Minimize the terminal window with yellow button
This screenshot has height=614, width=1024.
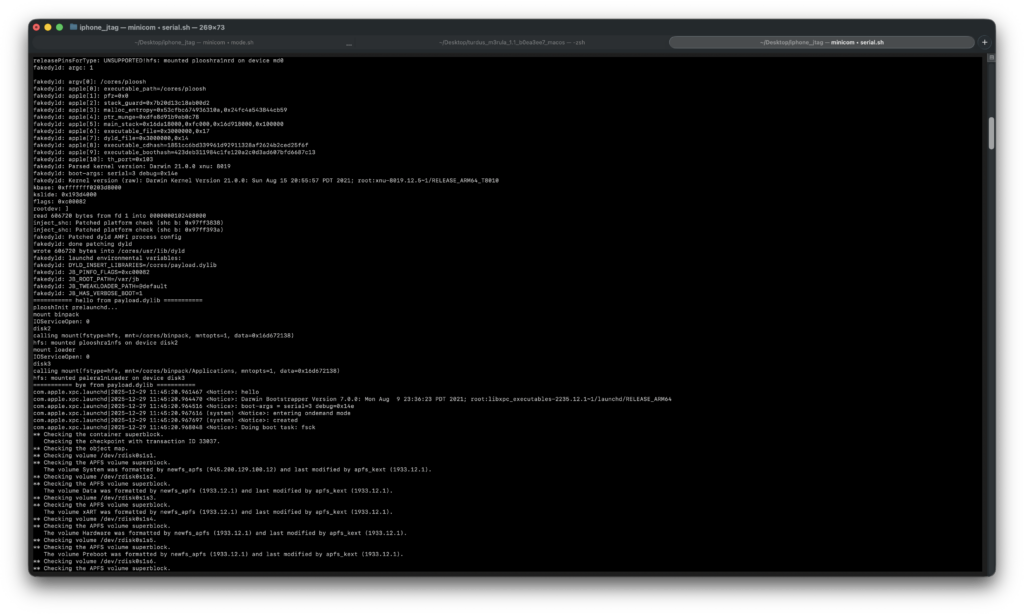(48, 27)
